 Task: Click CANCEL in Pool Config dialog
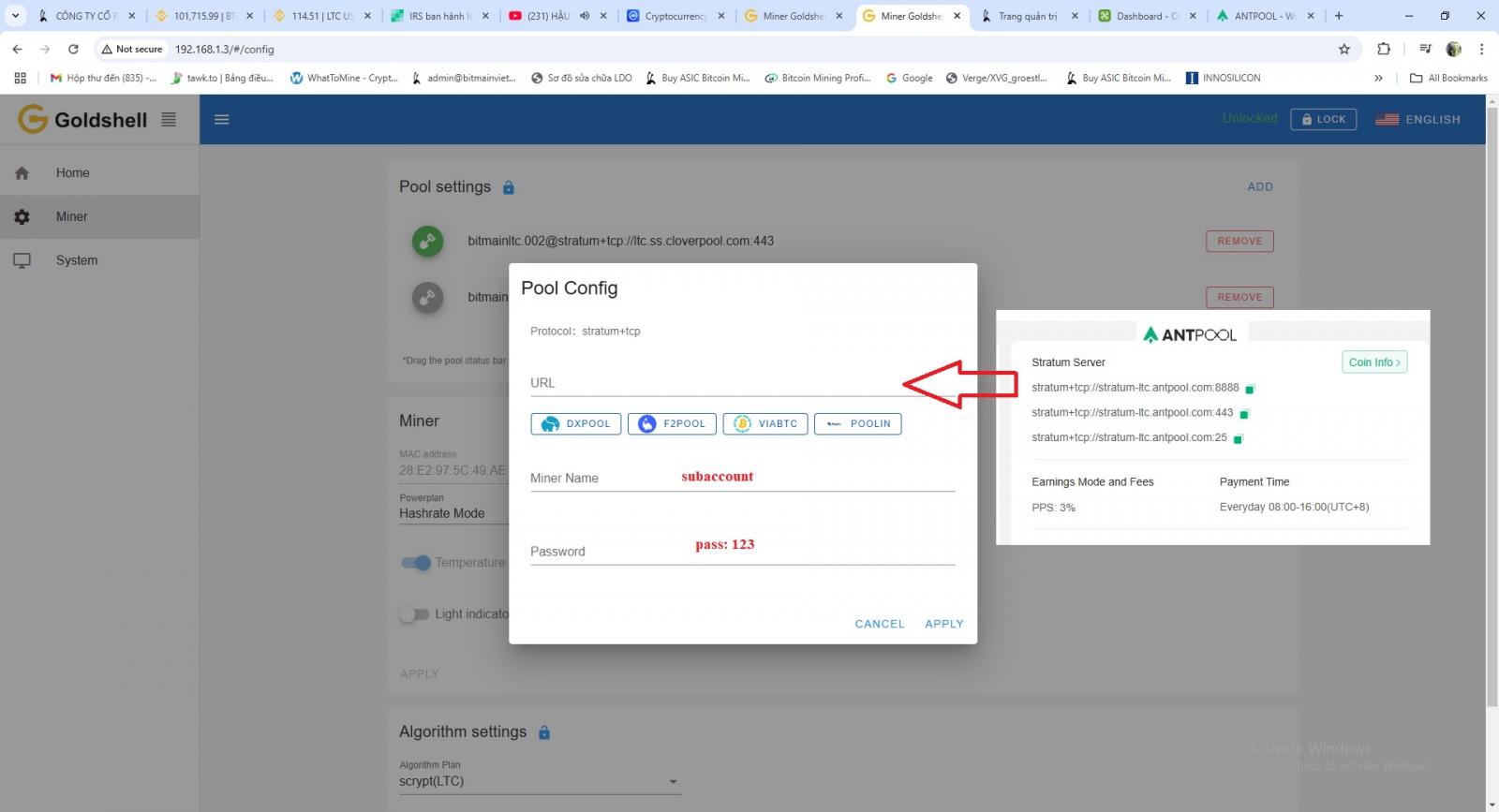coord(880,624)
